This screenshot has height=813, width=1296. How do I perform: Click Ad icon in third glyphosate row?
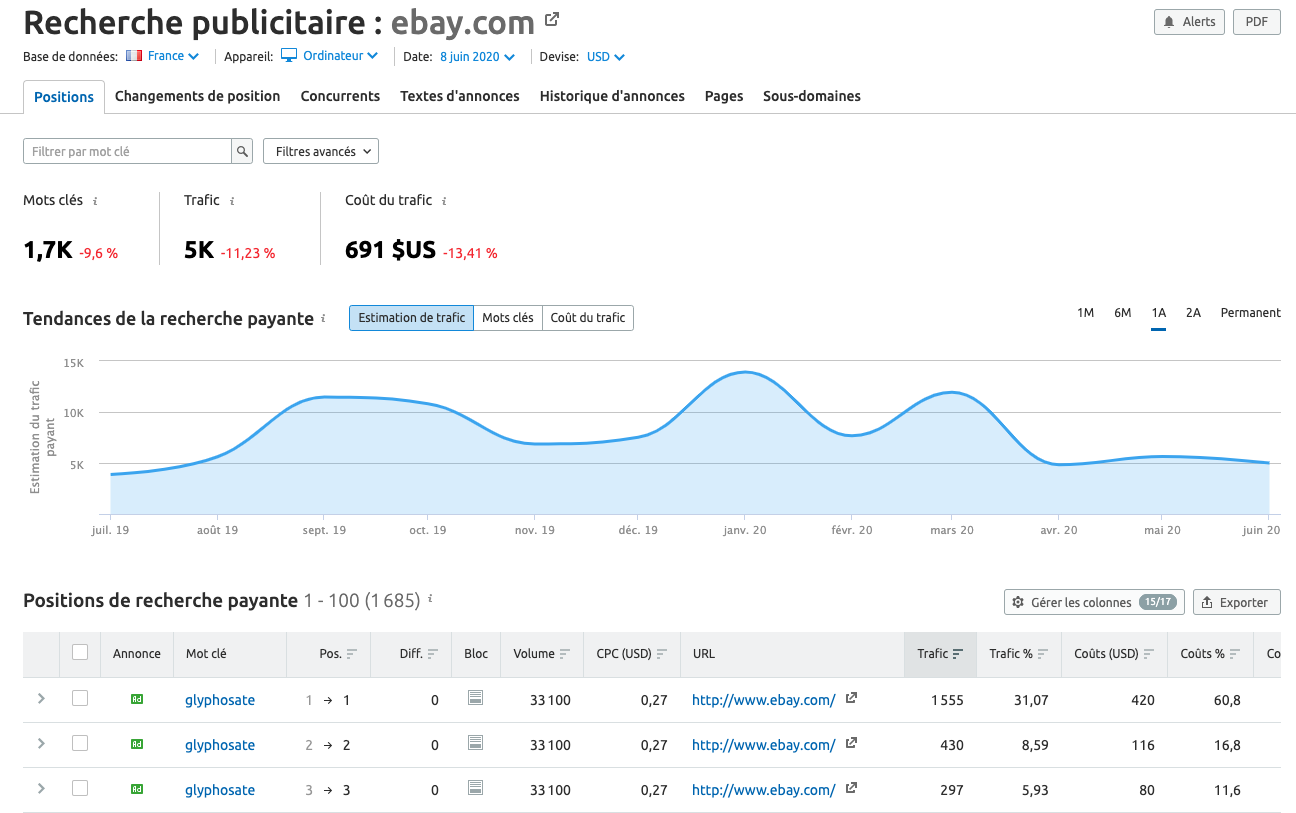pyautogui.click(x=137, y=790)
